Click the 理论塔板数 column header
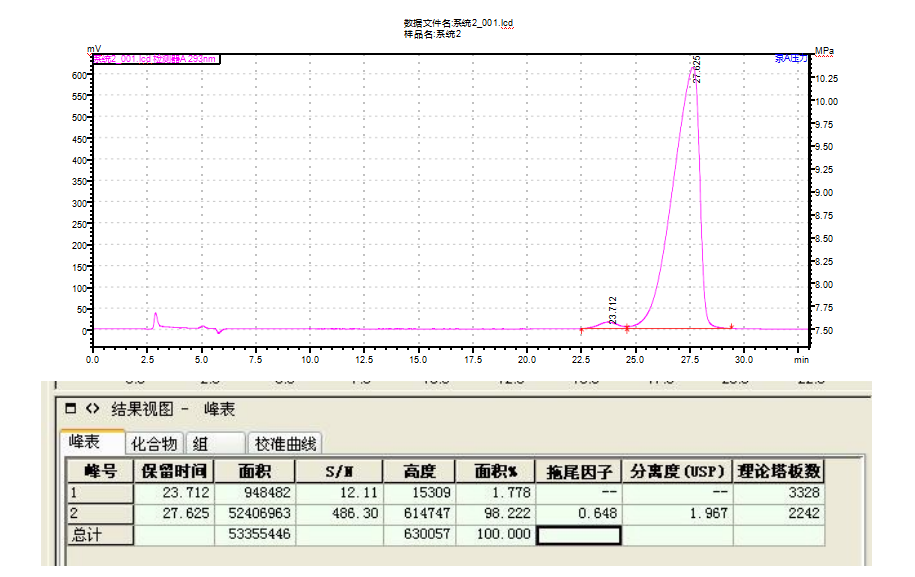915x577 pixels. (x=779, y=471)
